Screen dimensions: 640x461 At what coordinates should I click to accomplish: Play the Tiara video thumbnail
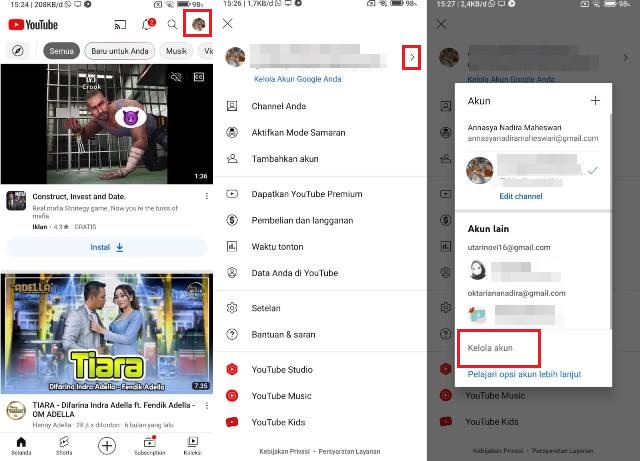(x=107, y=333)
